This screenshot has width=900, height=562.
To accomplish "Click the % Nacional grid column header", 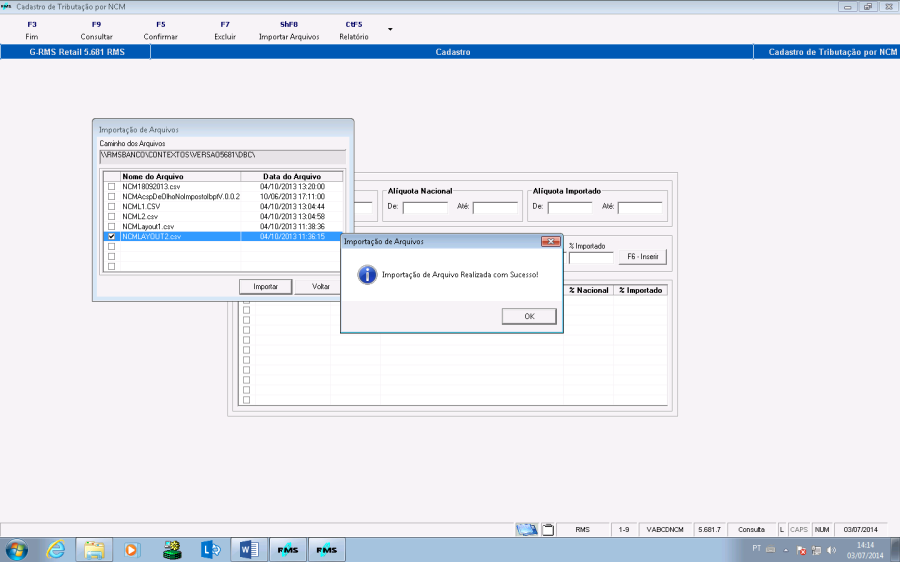I will (x=588, y=290).
